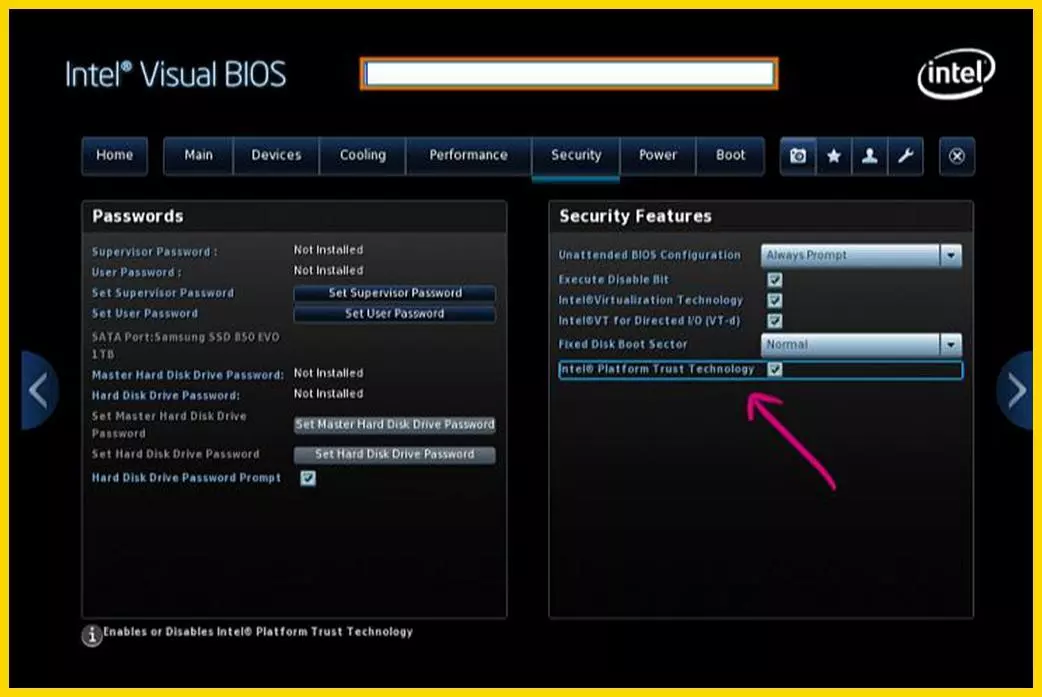This screenshot has height=697, width=1042.
Task: Open Fixed Disk Boot Sector dropdown
Action: click(861, 344)
